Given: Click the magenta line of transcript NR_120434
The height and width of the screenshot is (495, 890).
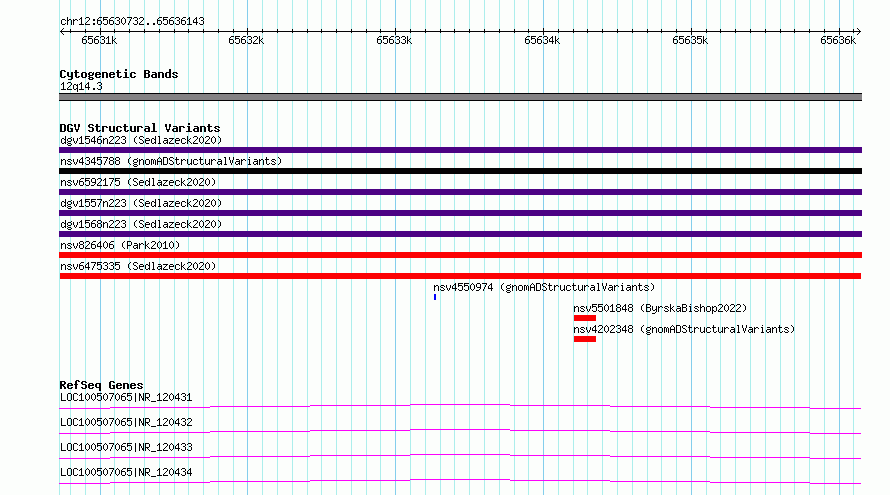Looking at the screenshot, I should (x=460, y=481).
